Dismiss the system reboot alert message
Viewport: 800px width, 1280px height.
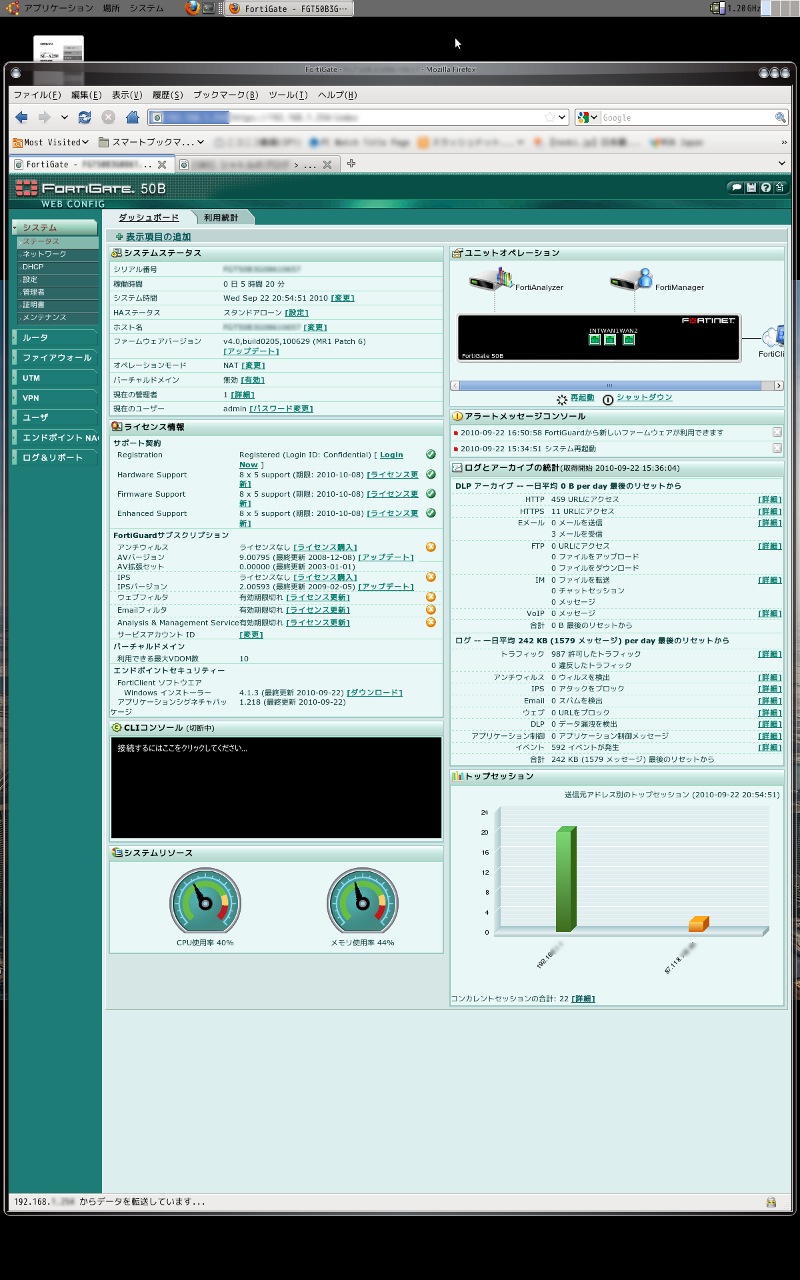pyautogui.click(x=777, y=448)
